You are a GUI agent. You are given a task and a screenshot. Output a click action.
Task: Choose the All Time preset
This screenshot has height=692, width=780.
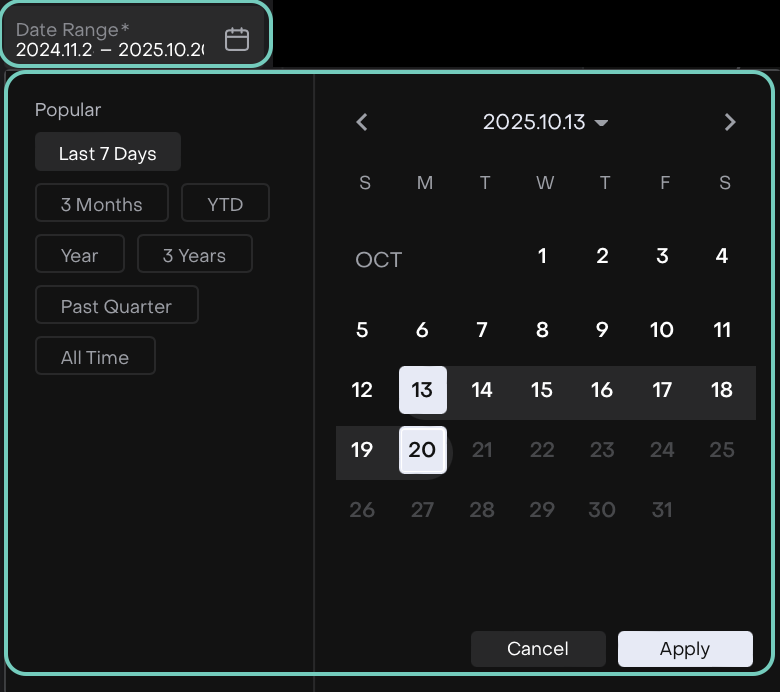click(x=95, y=357)
